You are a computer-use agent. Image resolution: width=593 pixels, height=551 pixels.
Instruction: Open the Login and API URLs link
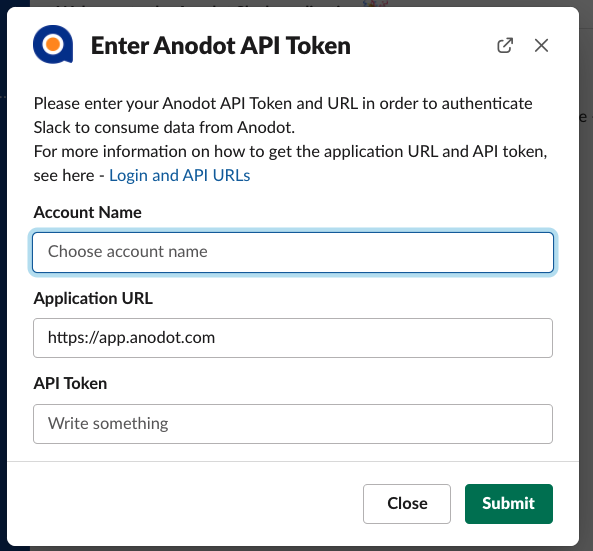tap(180, 175)
